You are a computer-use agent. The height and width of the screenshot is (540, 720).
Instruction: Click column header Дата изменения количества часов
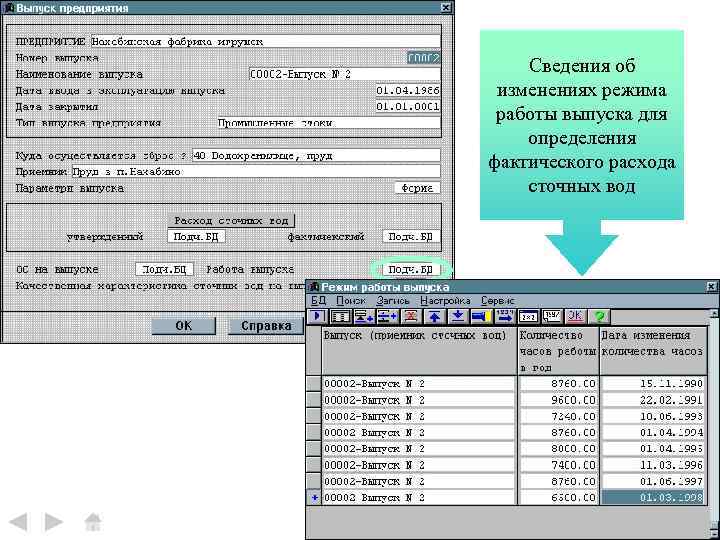653,351
